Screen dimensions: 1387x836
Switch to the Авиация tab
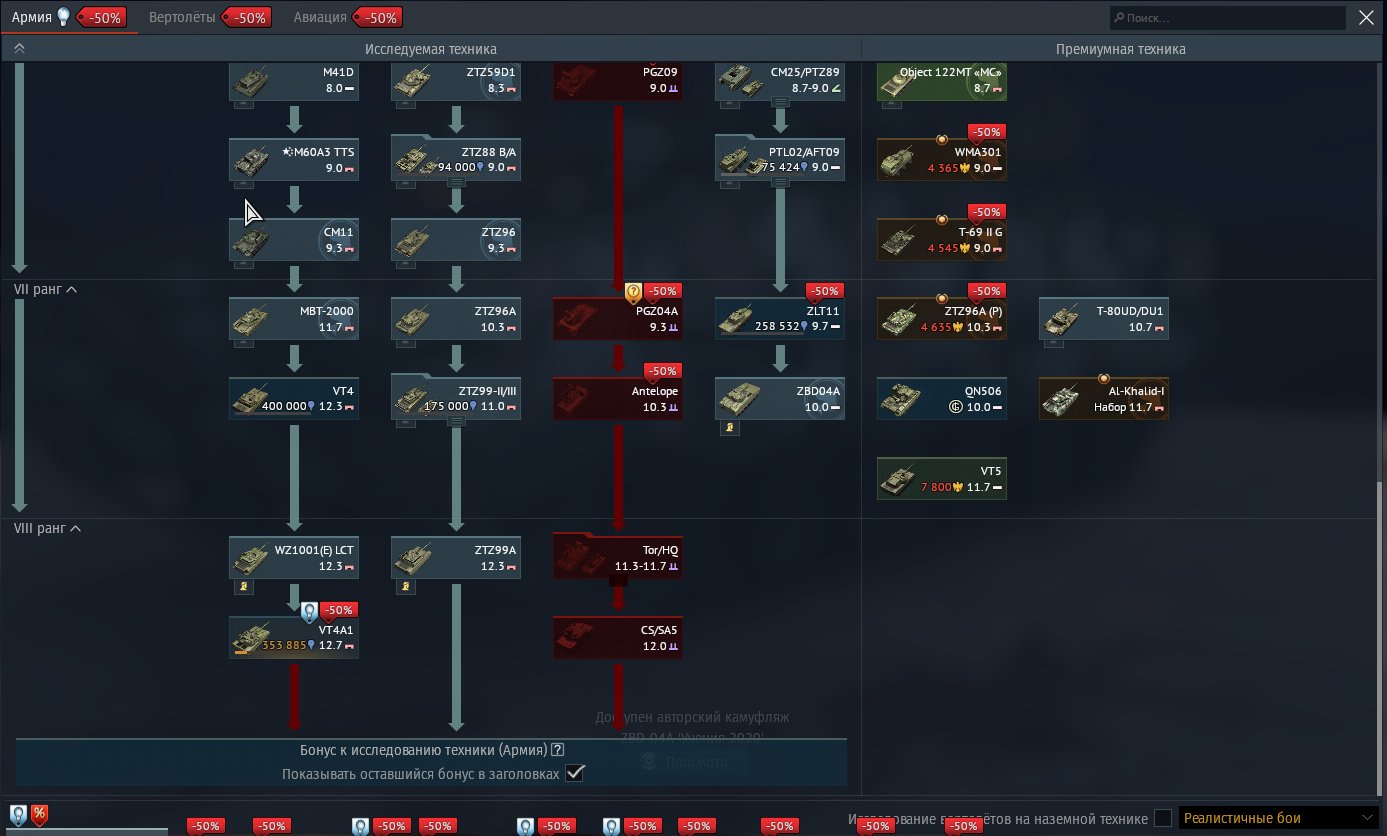[320, 17]
